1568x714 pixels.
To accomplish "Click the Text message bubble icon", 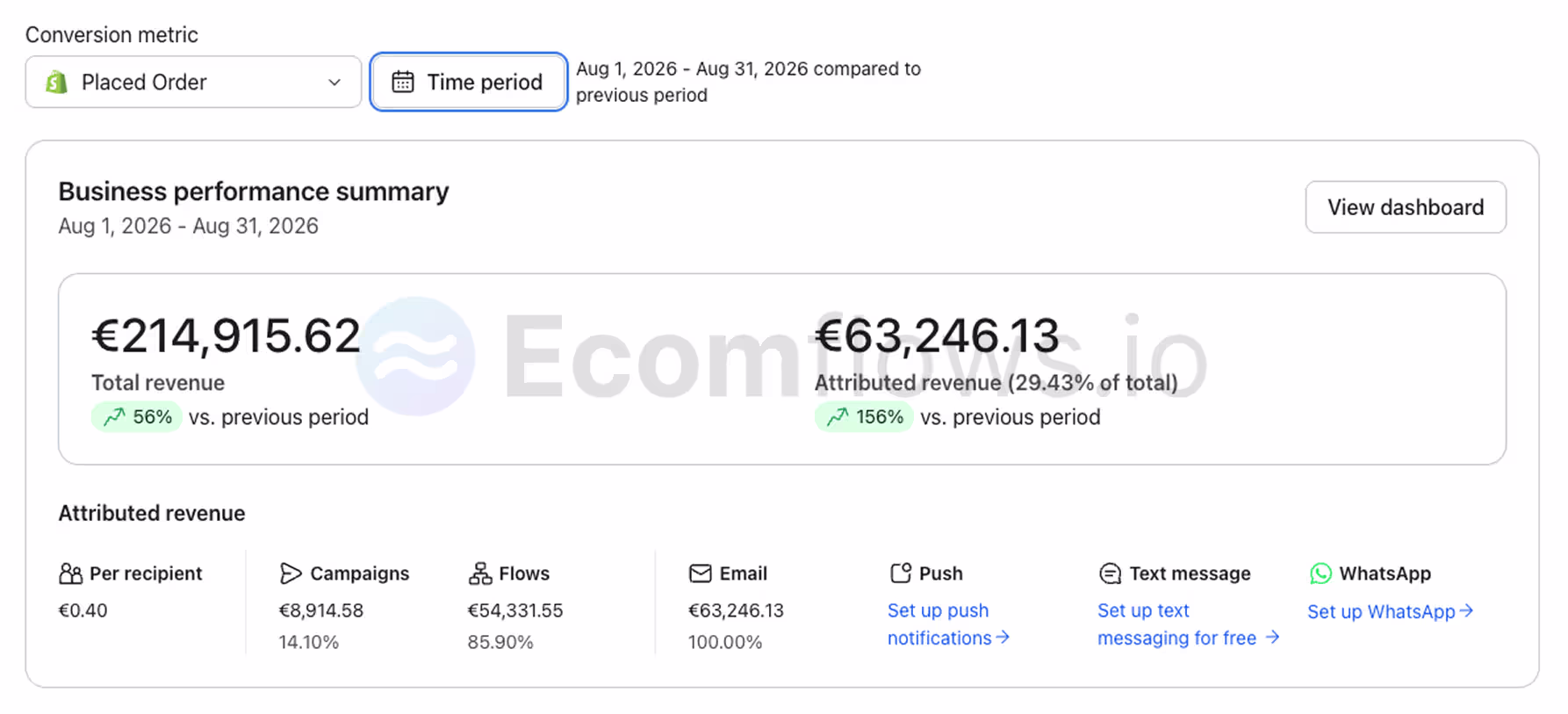I will 1110,573.
